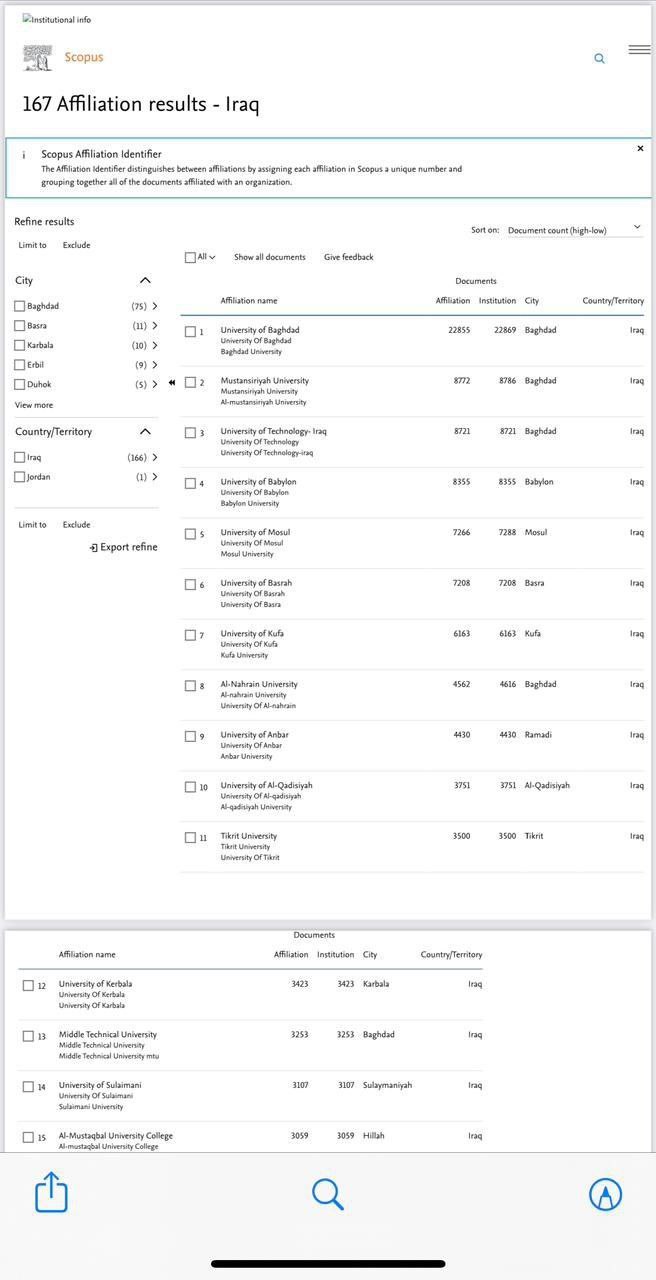Check the Baghdad city filter
The width and height of the screenshot is (656, 1280).
click(20, 306)
